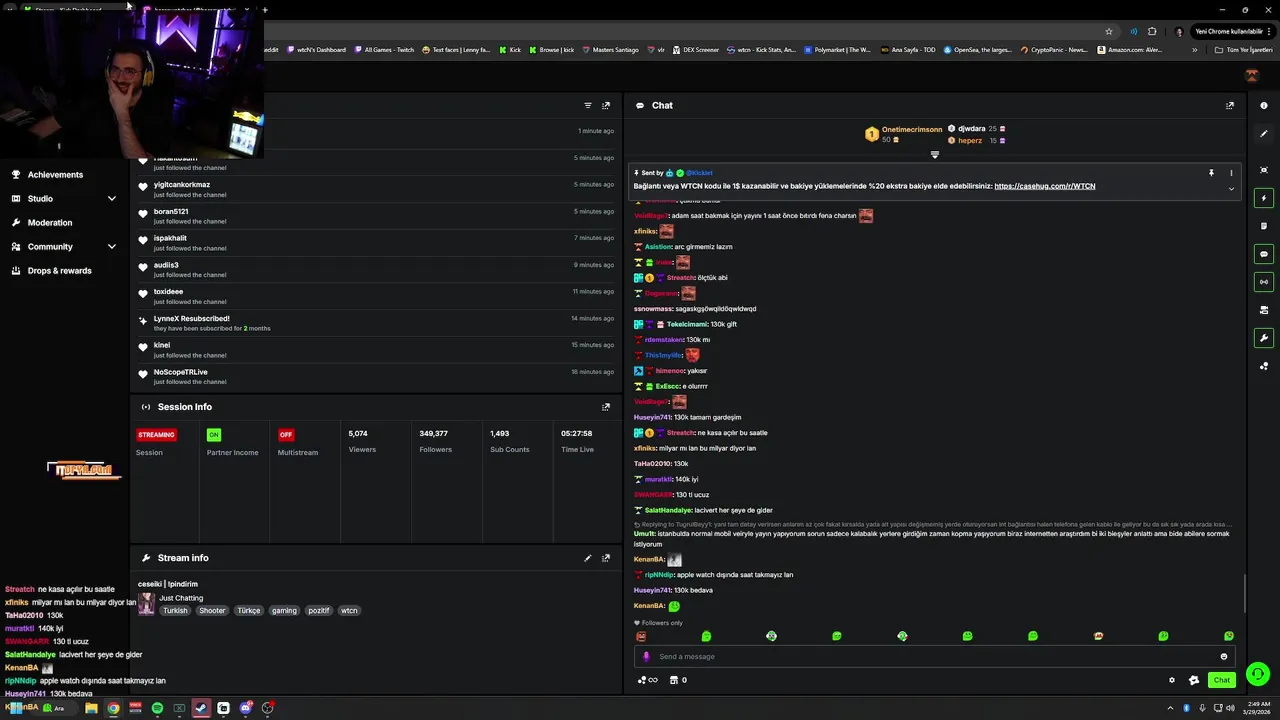This screenshot has height=720, width=1280.
Task: Click the STREAMING session status badge
Action: click(x=156, y=435)
